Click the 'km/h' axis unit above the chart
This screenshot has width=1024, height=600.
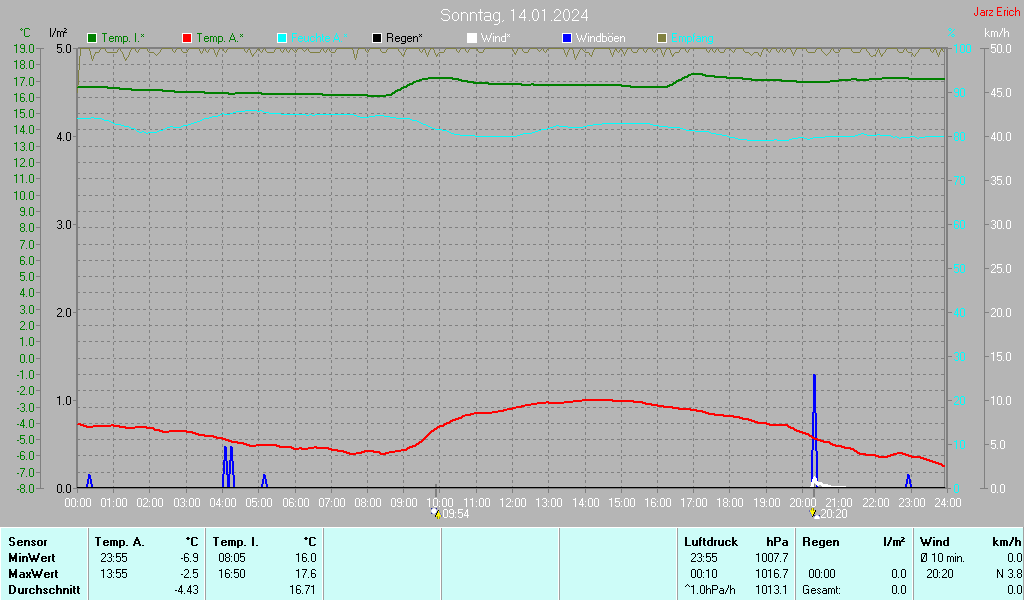pyautogui.click(x=997, y=33)
